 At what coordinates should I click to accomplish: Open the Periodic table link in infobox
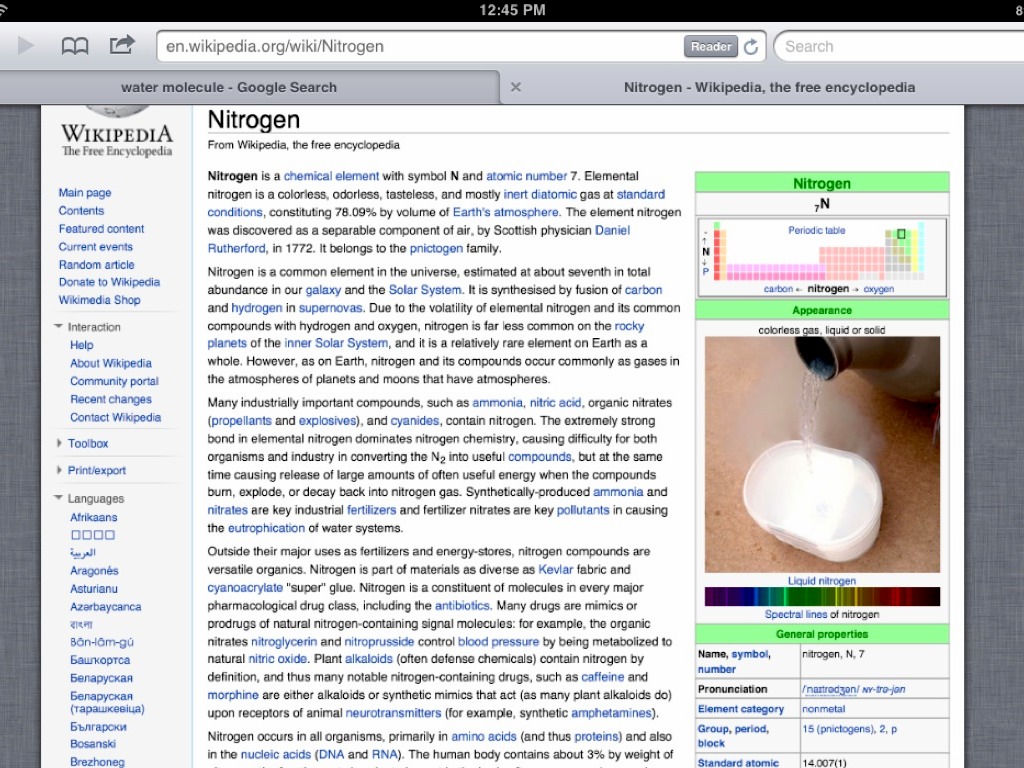pyautogui.click(x=816, y=231)
